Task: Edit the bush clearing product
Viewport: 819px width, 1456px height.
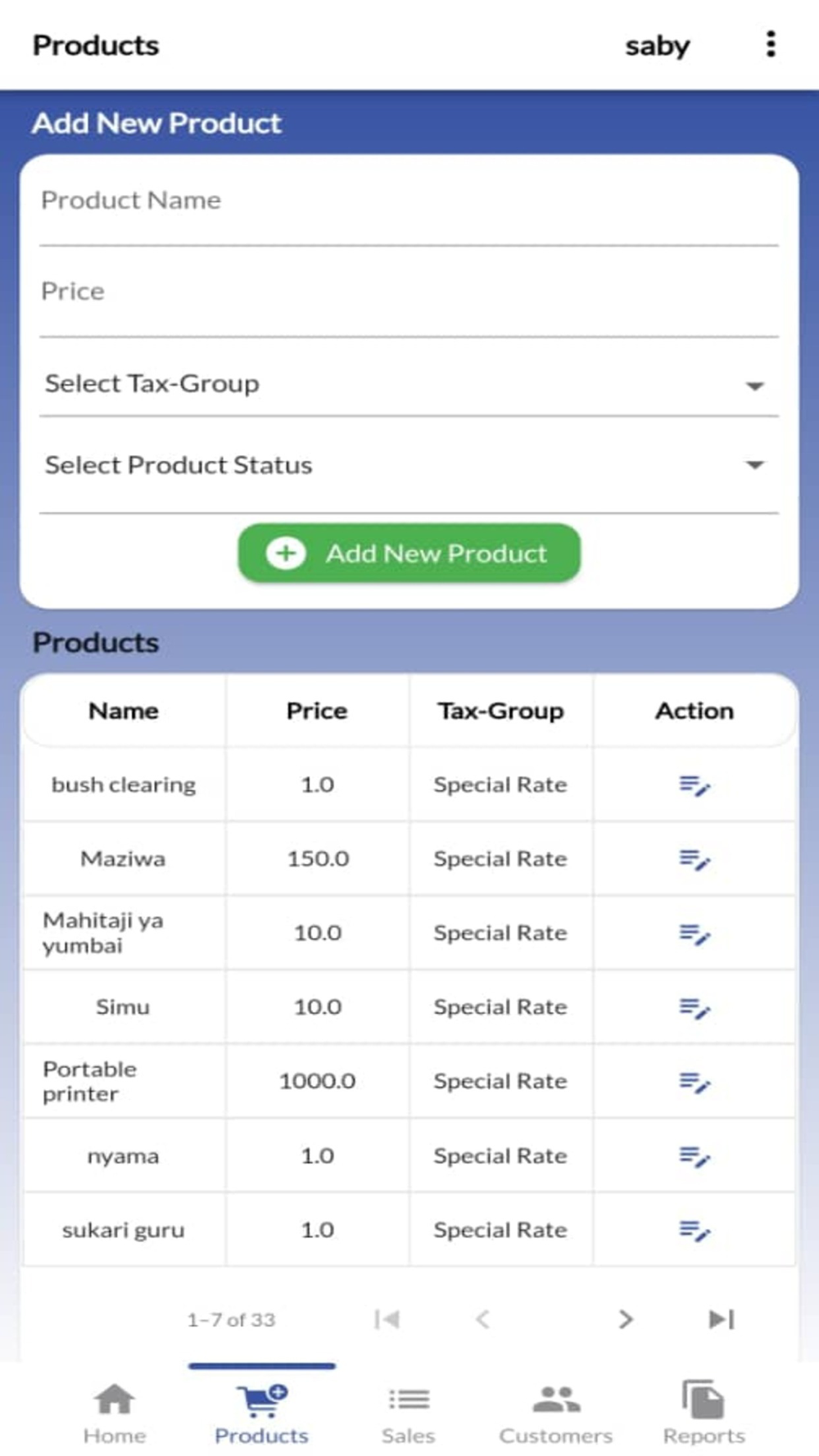Action: pyautogui.click(x=694, y=785)
